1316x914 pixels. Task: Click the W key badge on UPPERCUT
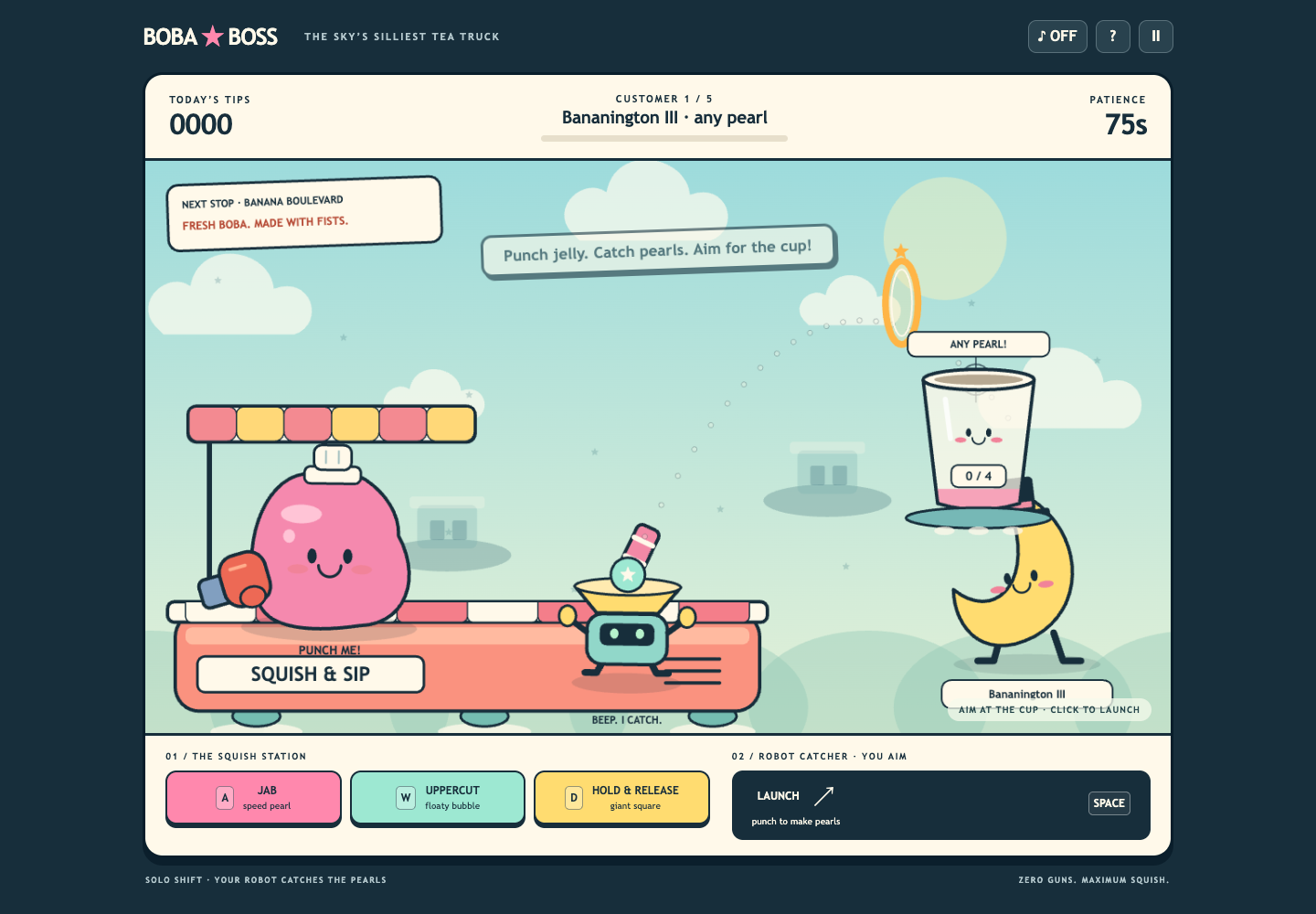[x=406, y=798]
